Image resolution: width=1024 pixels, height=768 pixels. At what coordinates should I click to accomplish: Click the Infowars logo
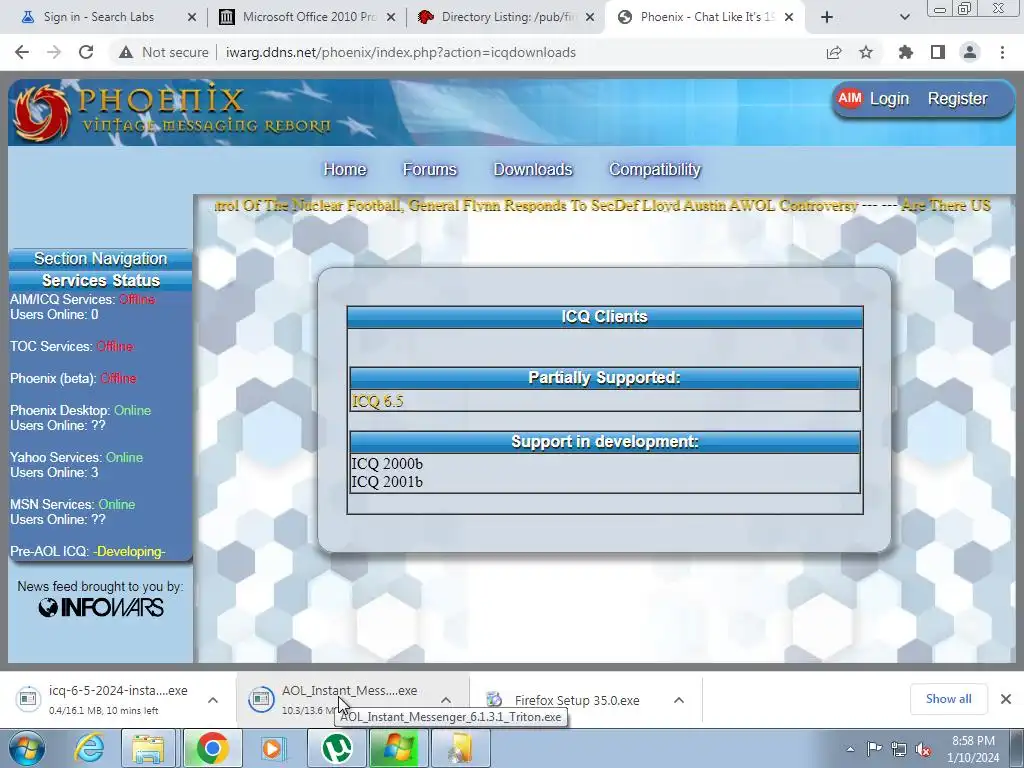pos(101,607)
